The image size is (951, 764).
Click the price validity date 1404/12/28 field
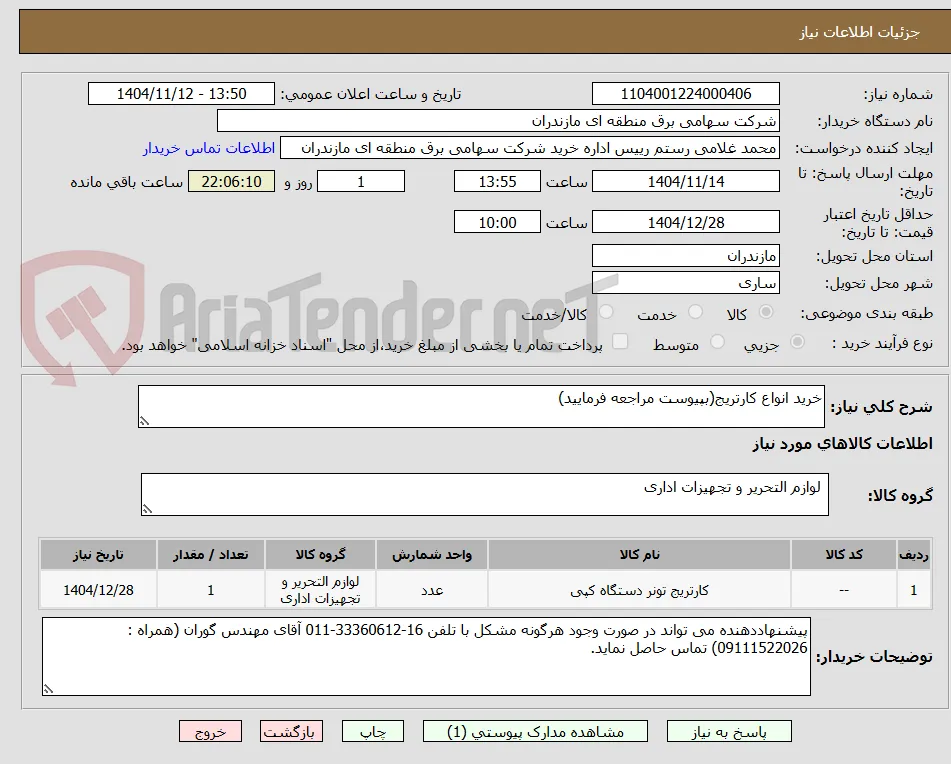(685, 223)
